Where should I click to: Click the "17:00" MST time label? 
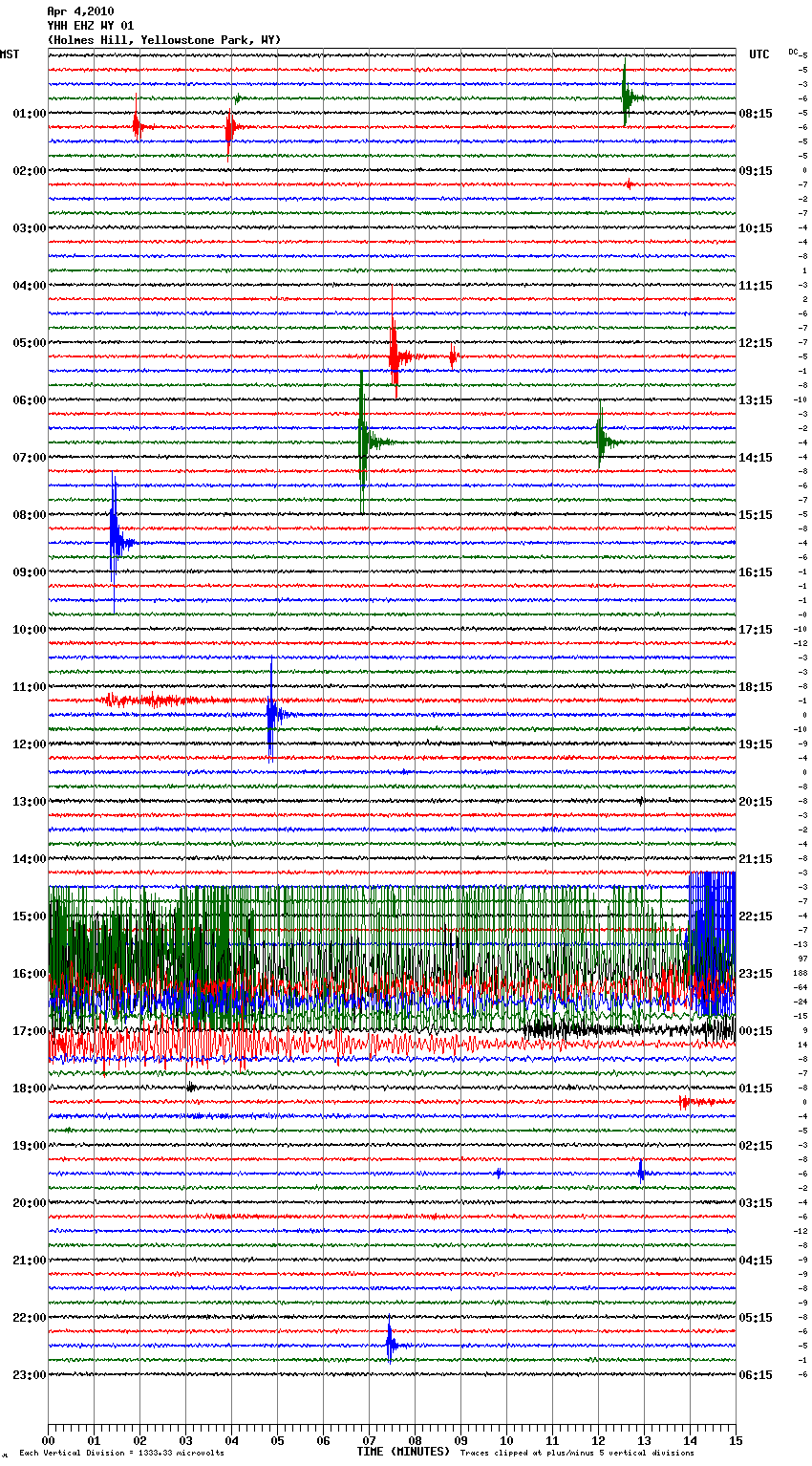tap(30, 1031)
